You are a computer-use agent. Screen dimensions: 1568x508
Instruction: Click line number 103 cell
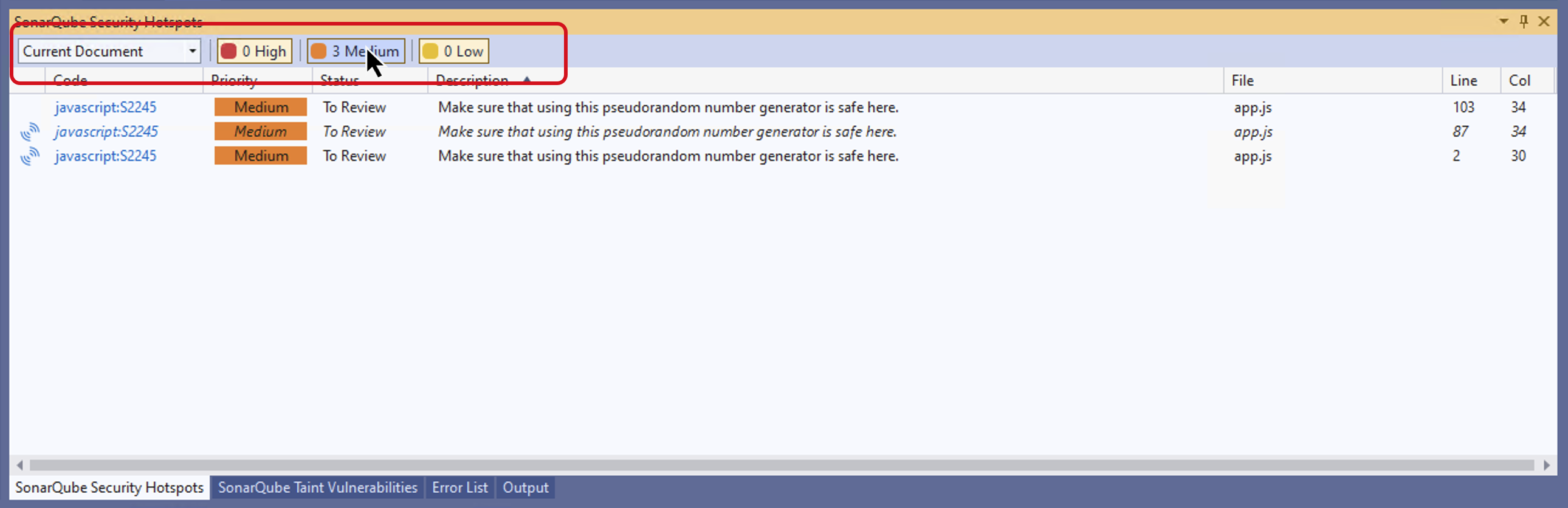(x=1463, y=107)
